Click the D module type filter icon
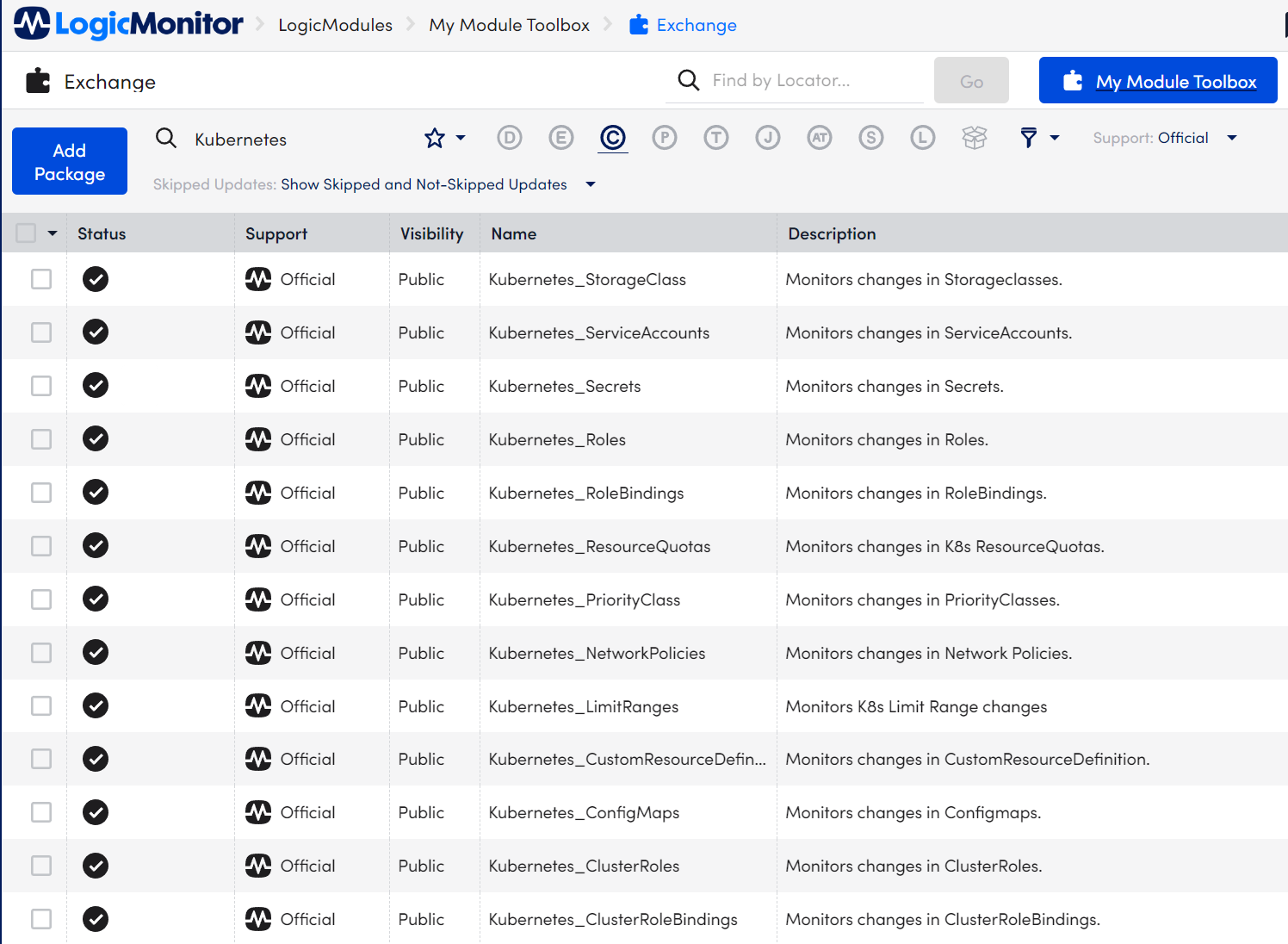 click(x=510, y=138)
